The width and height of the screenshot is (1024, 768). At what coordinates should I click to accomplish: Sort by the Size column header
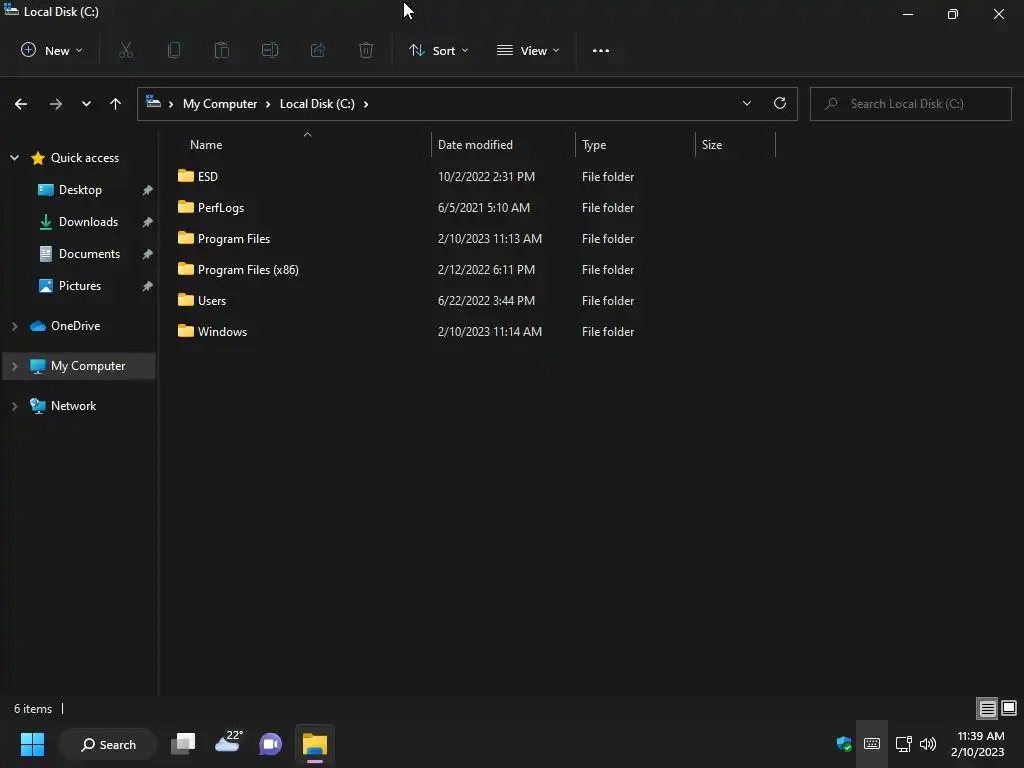coord(712,145)
